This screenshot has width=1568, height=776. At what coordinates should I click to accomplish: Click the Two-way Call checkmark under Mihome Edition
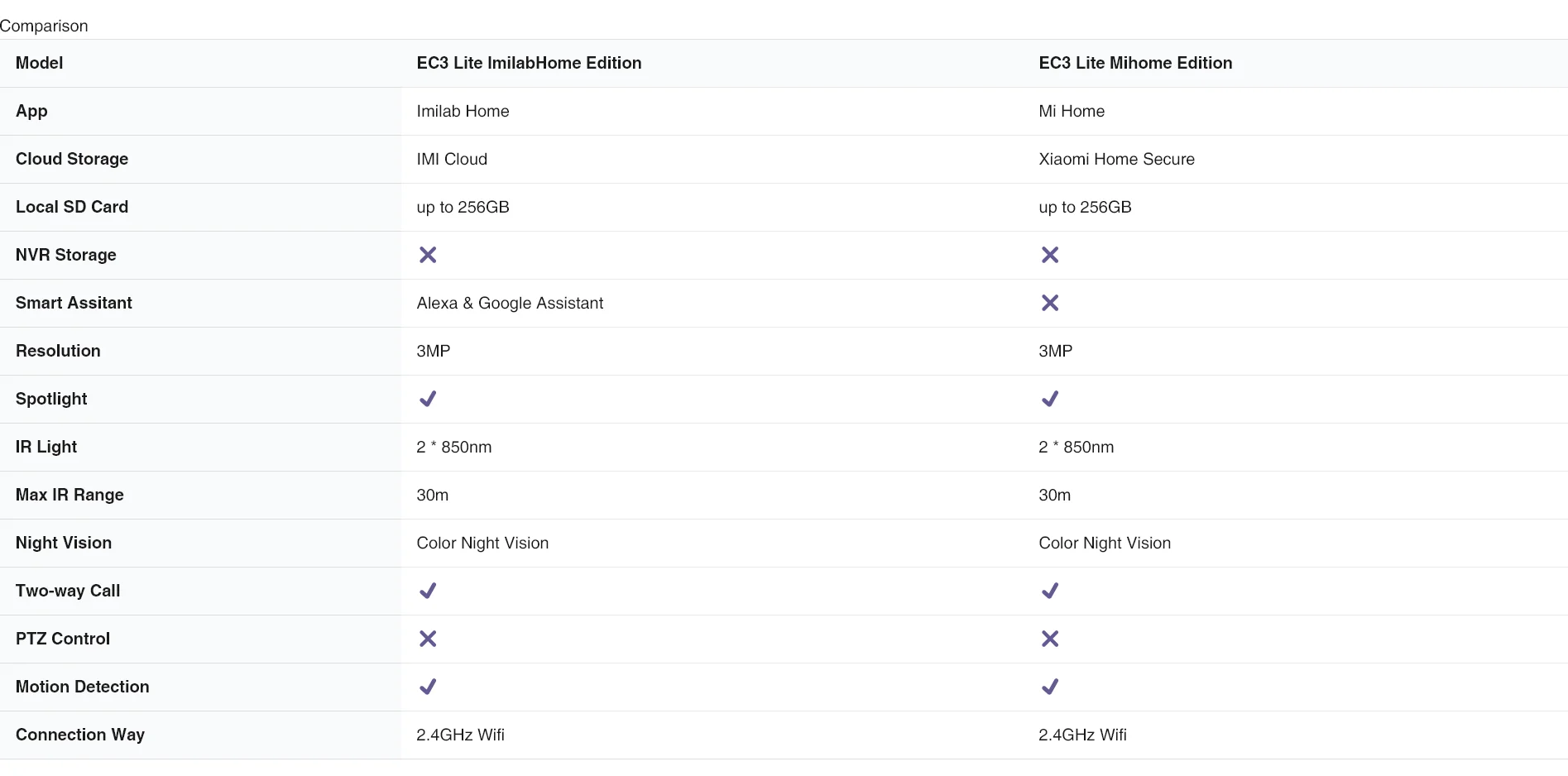coord(1050,591)
